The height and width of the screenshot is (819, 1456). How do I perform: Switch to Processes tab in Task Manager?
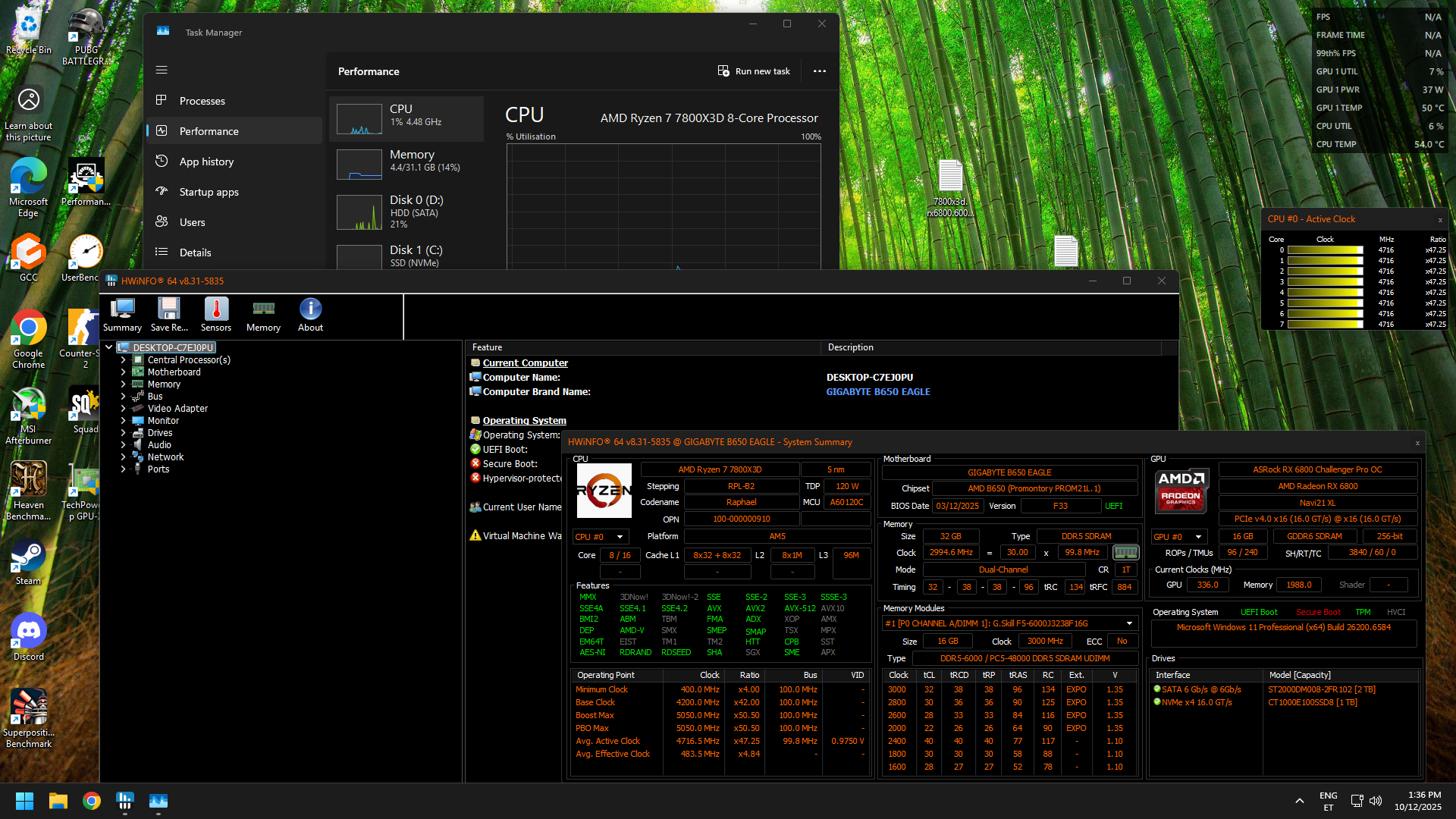202,101
